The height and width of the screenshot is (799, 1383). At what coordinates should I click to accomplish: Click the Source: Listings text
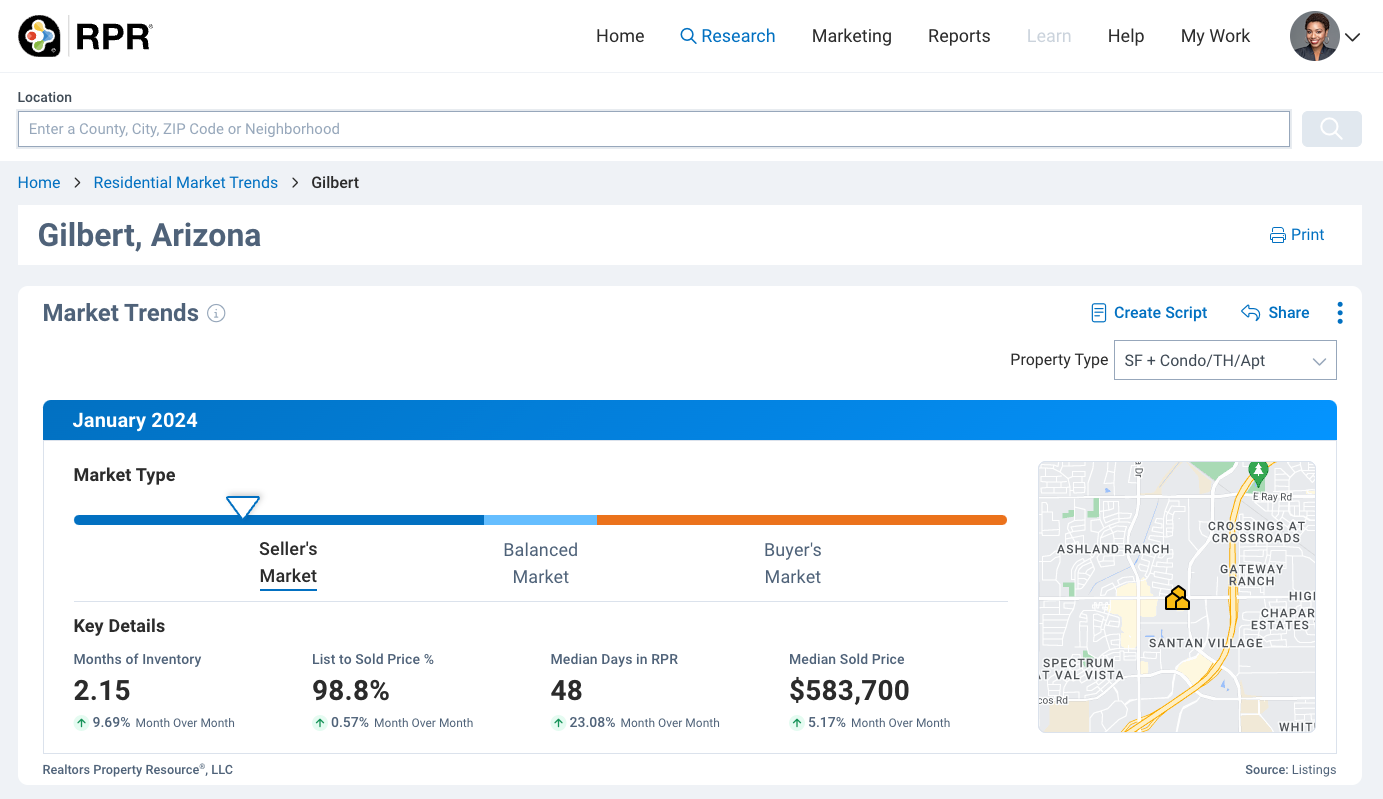pos(1290,770)
